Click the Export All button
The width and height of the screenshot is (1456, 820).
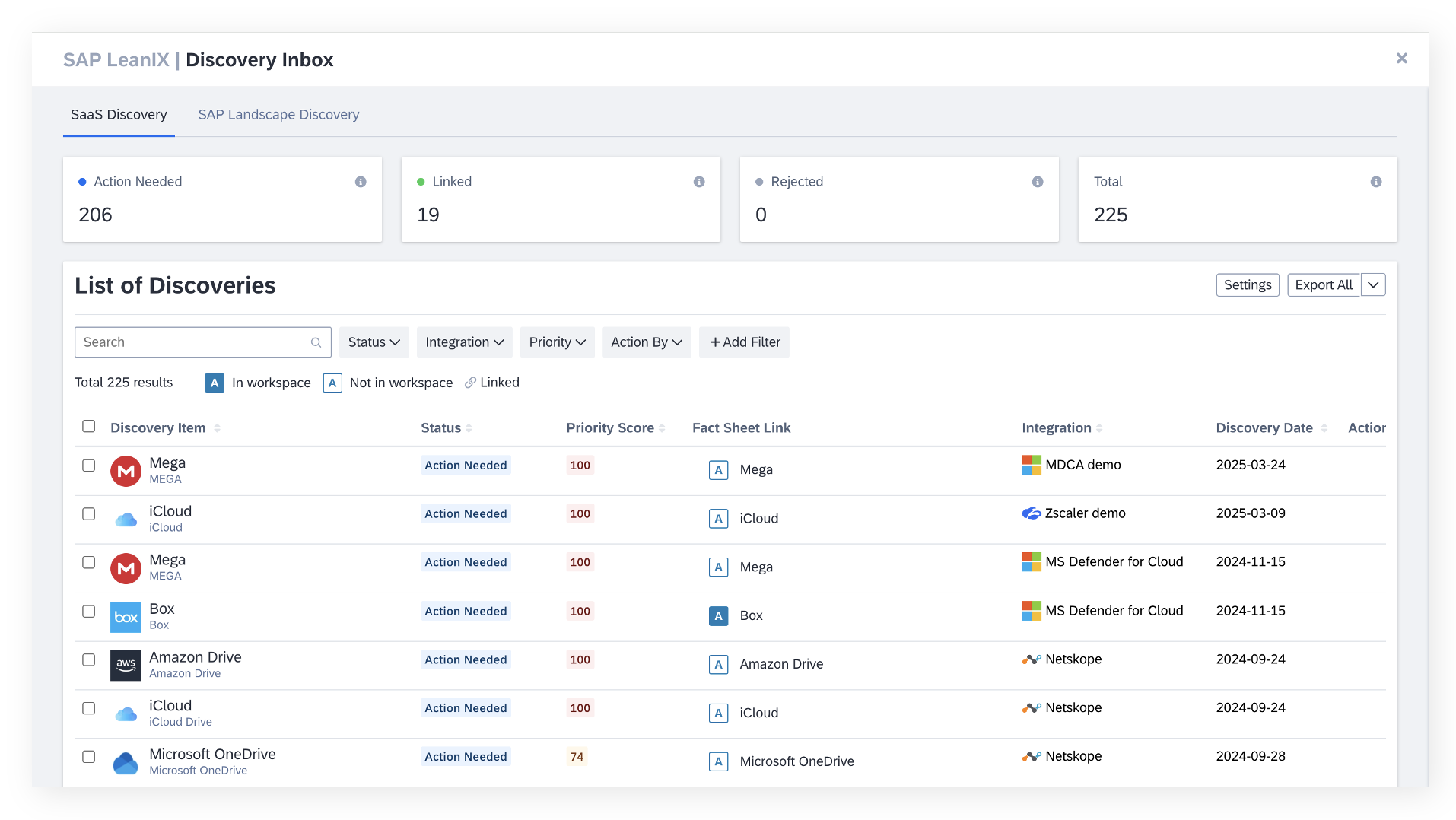(1324, 285)
